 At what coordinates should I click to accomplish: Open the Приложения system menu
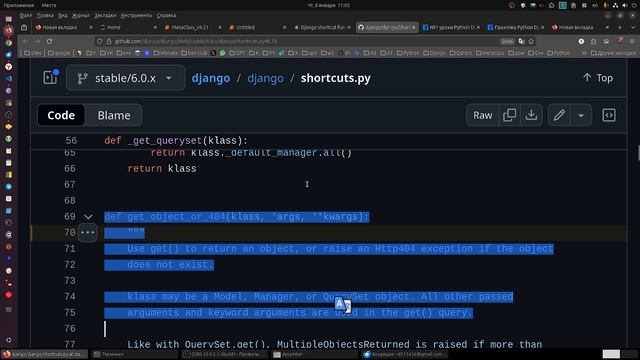19,5
